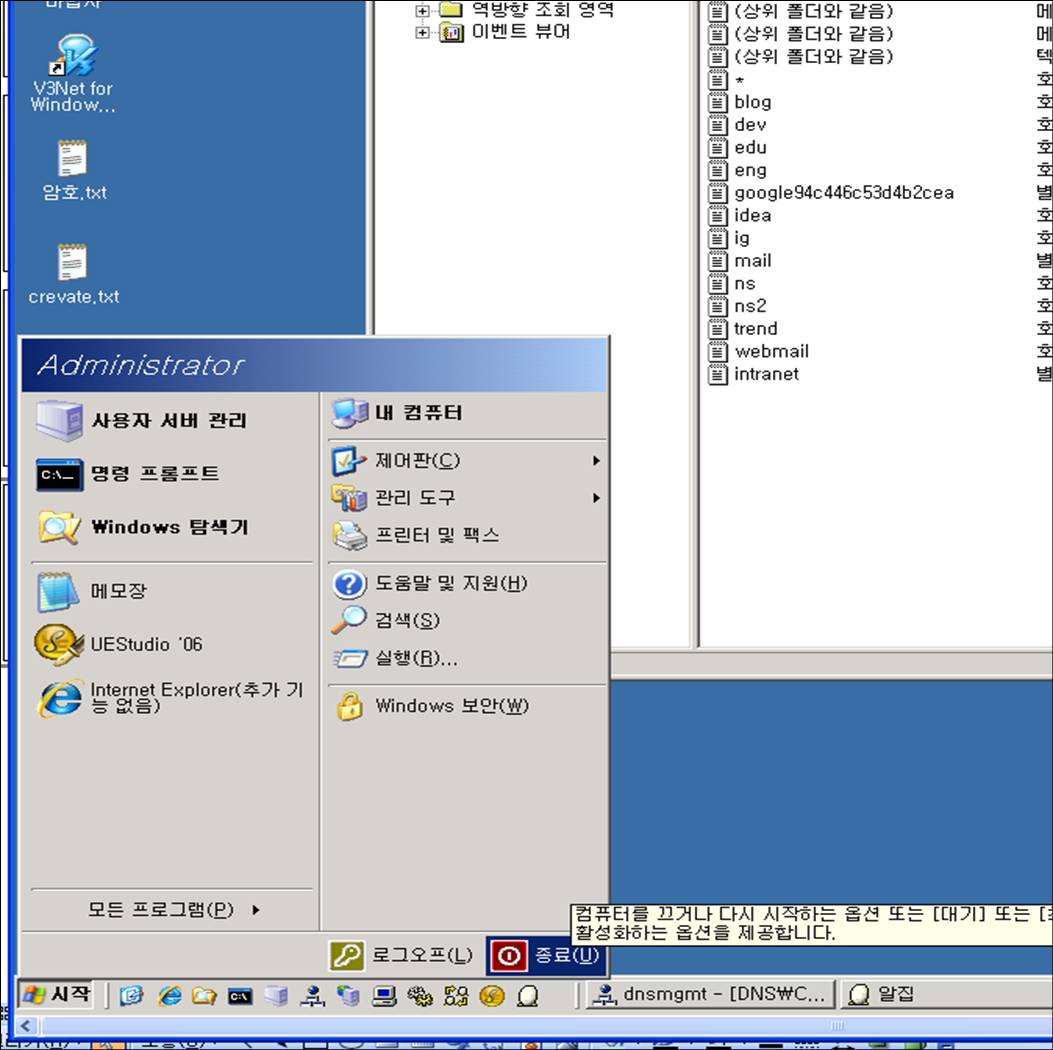Select the ns2 DNS record
Viewport: 1053px width, 1050px height.
[x=749, y=306]
